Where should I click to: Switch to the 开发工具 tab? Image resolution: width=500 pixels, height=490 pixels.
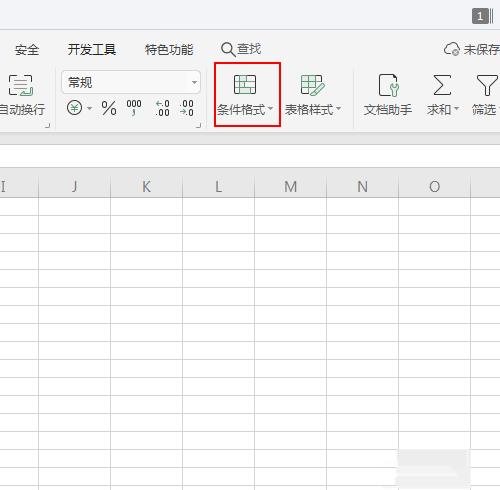coord(92,50)
